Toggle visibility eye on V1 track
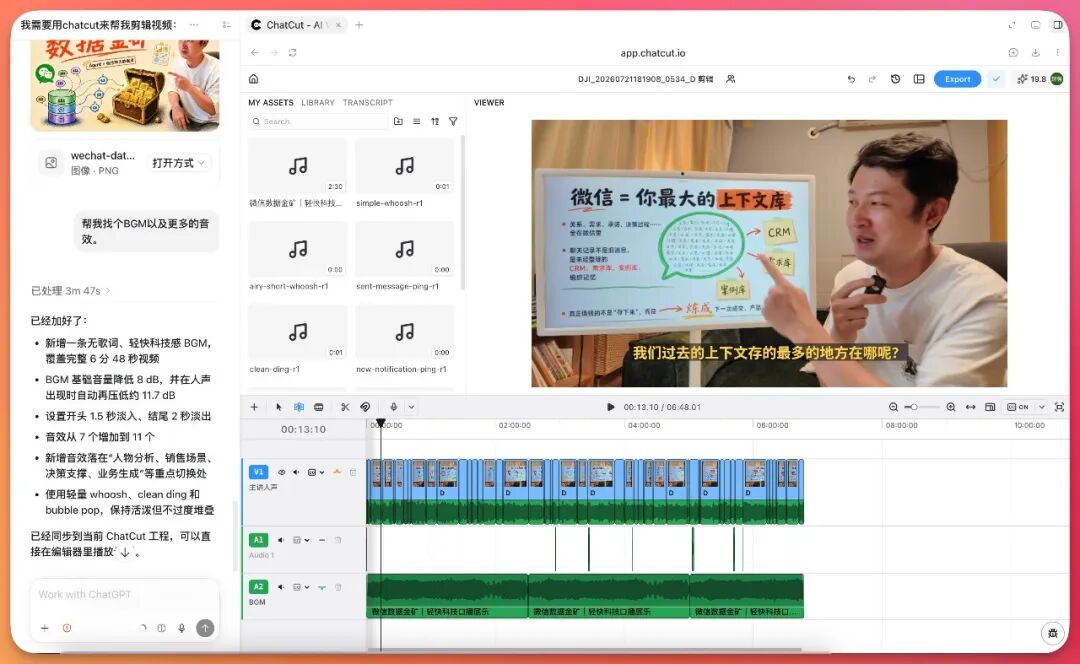The height and width of the screenshot is (664, 1080). (x=282, y=473)
